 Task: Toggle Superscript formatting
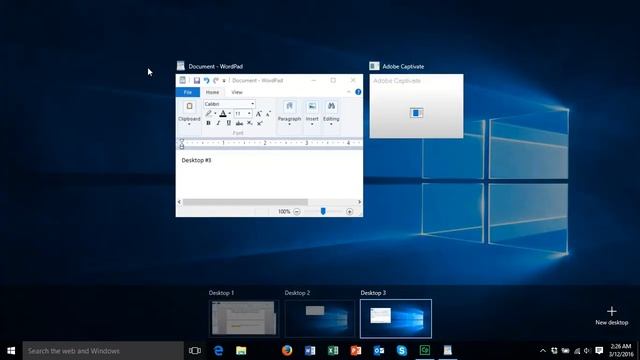260,123
